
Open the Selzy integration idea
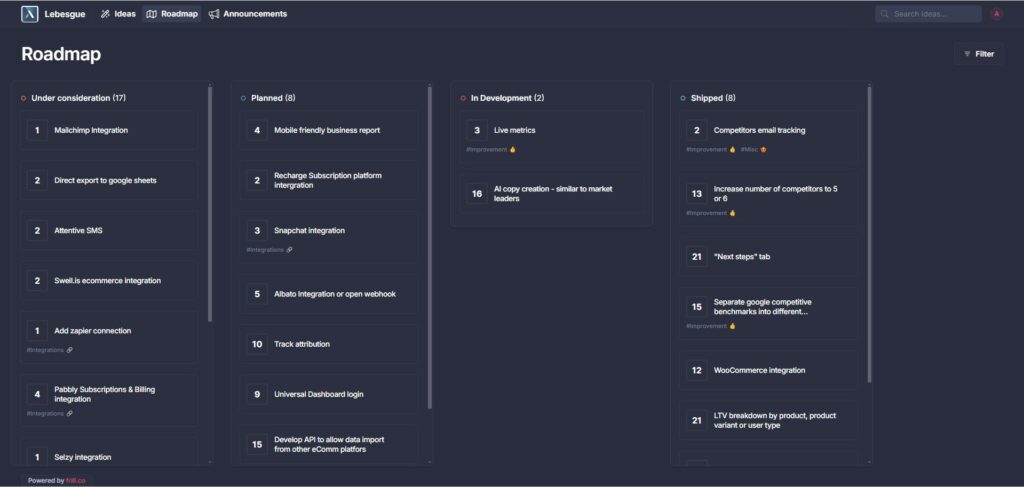coord(108,452)
